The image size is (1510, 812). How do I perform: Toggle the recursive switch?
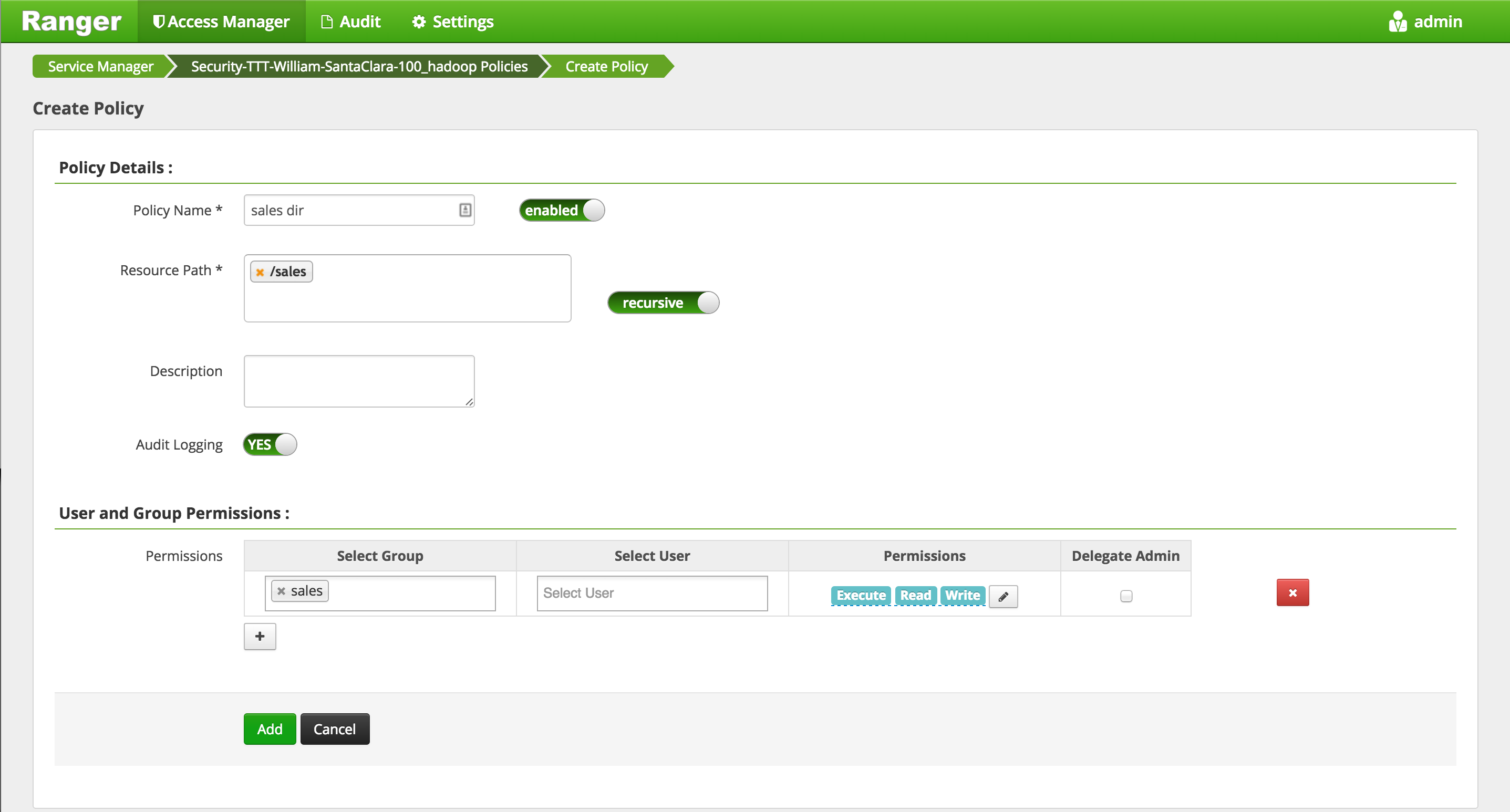pos(663,303)
